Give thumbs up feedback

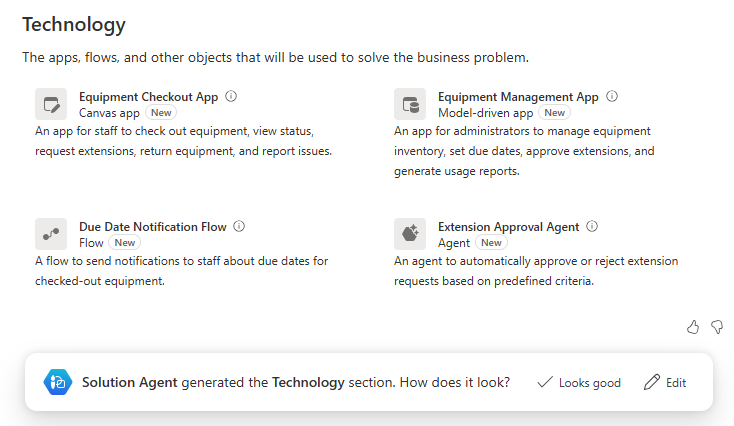tap(693, 327)
